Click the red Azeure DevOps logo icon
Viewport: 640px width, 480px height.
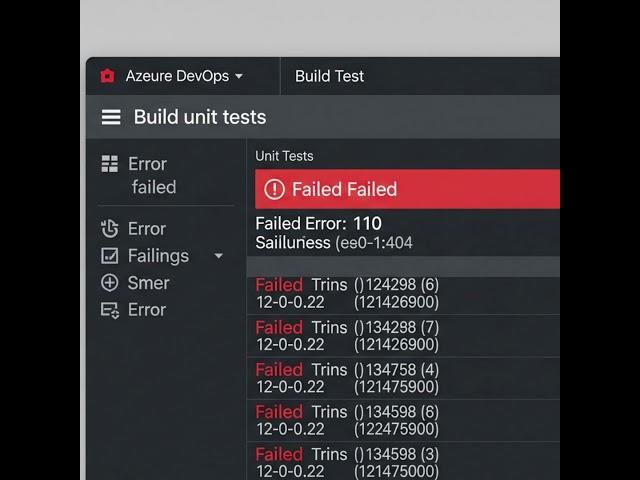pos(107,76)
